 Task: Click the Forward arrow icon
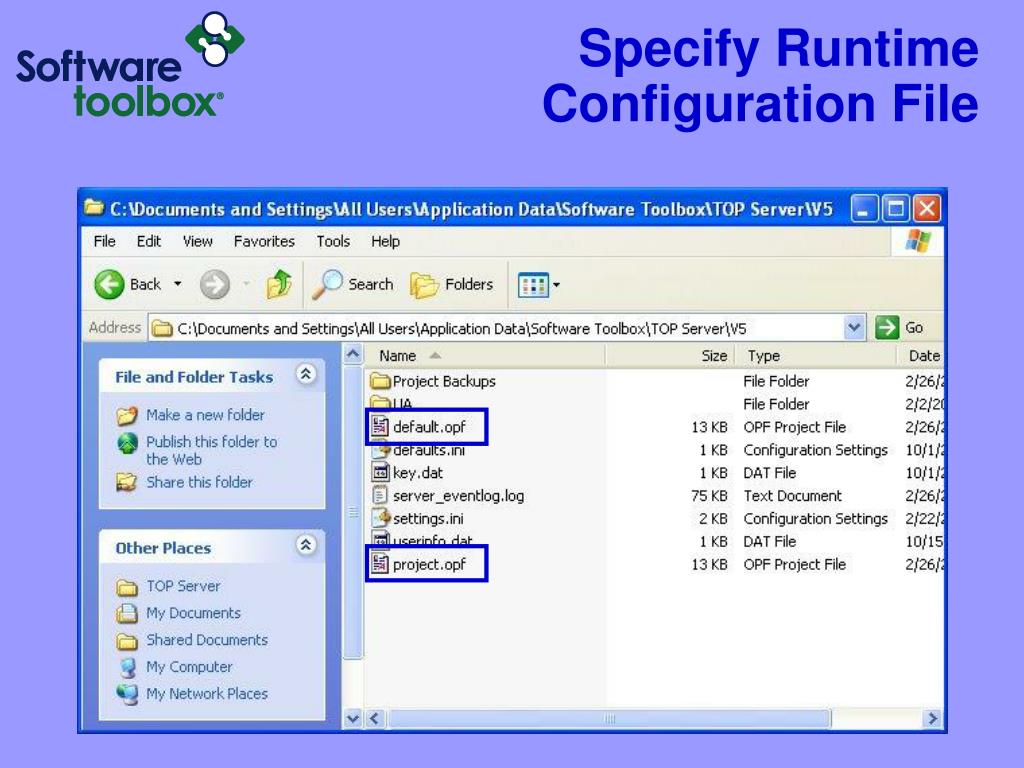coord(214,285)
